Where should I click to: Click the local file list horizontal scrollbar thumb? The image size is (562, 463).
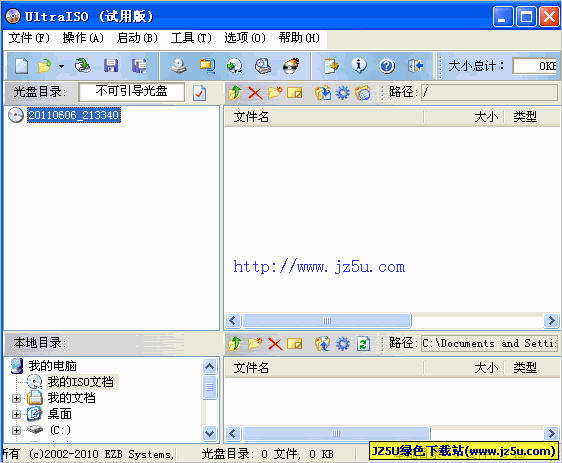(x=336, y=434)
